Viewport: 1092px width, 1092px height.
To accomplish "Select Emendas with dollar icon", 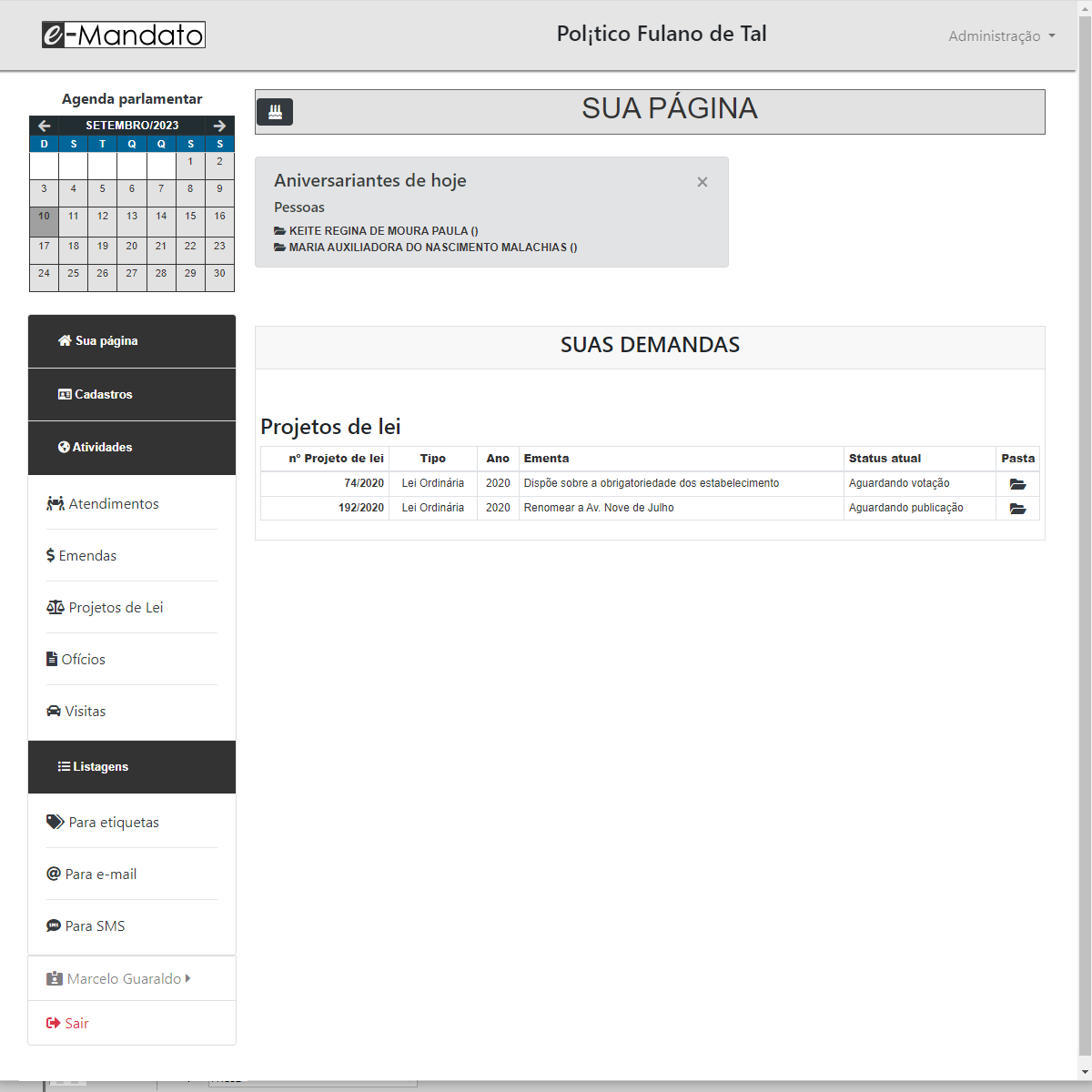I will tap(81, 556).
